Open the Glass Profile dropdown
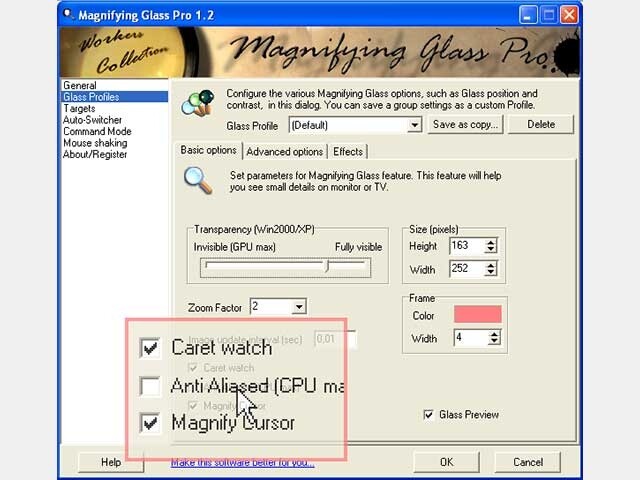 (415, 125)
